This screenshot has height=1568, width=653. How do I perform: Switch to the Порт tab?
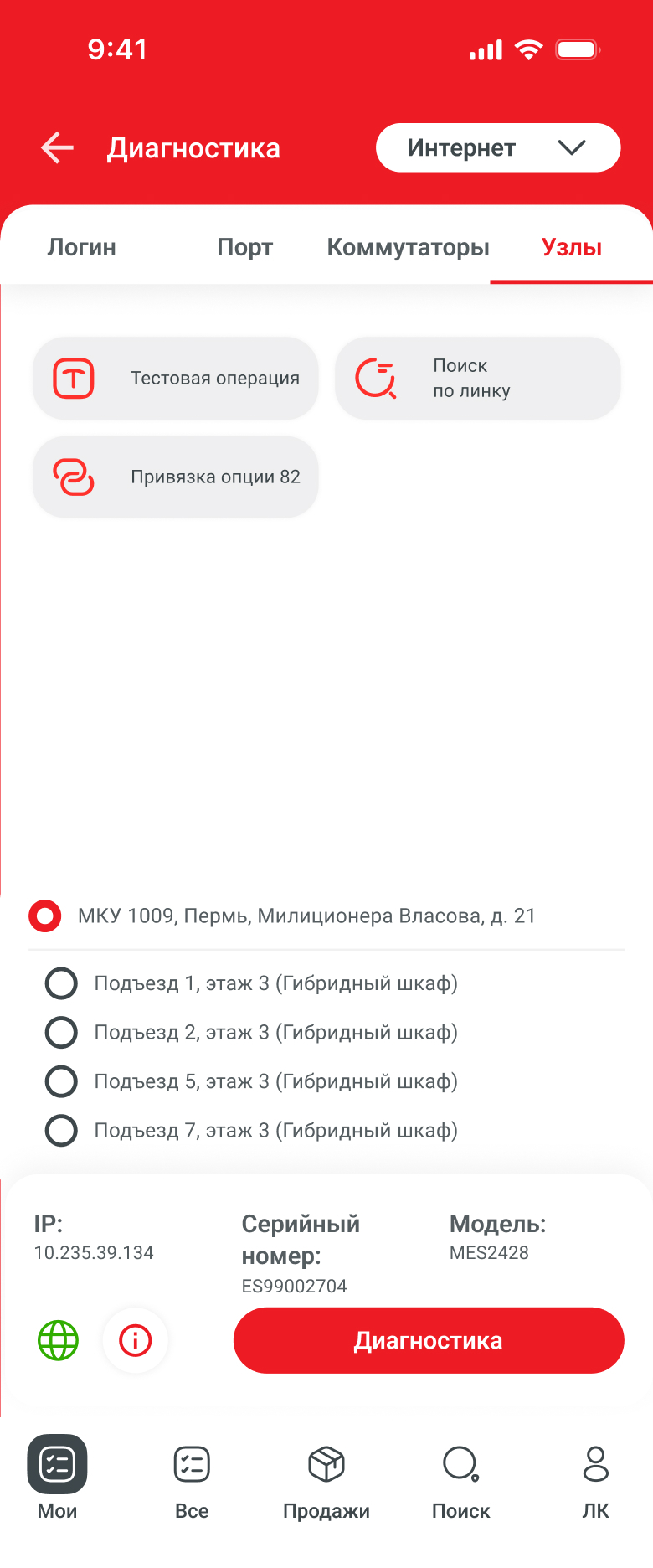point(244,247)
